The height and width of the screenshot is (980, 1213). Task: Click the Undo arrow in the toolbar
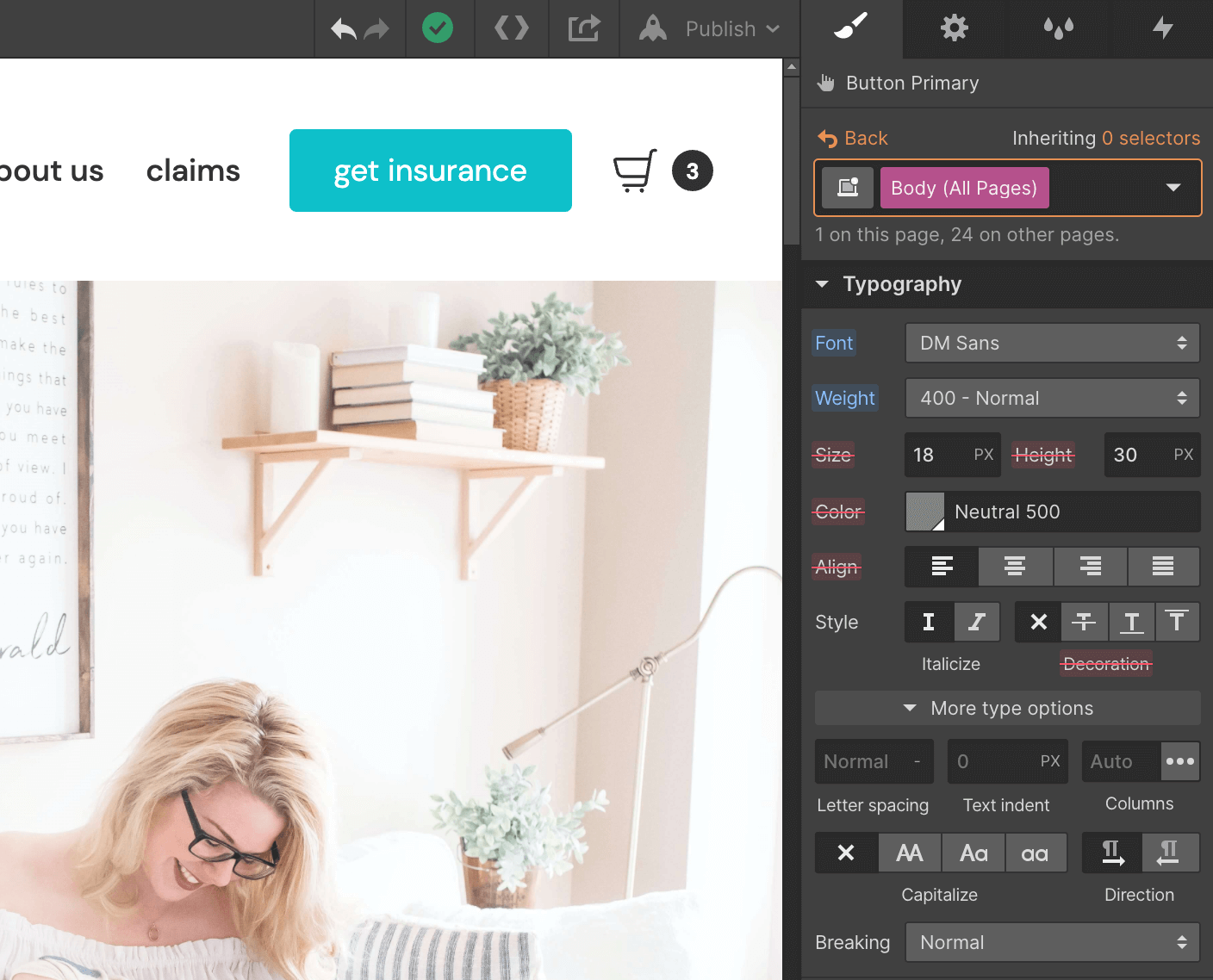pos(343,28)
